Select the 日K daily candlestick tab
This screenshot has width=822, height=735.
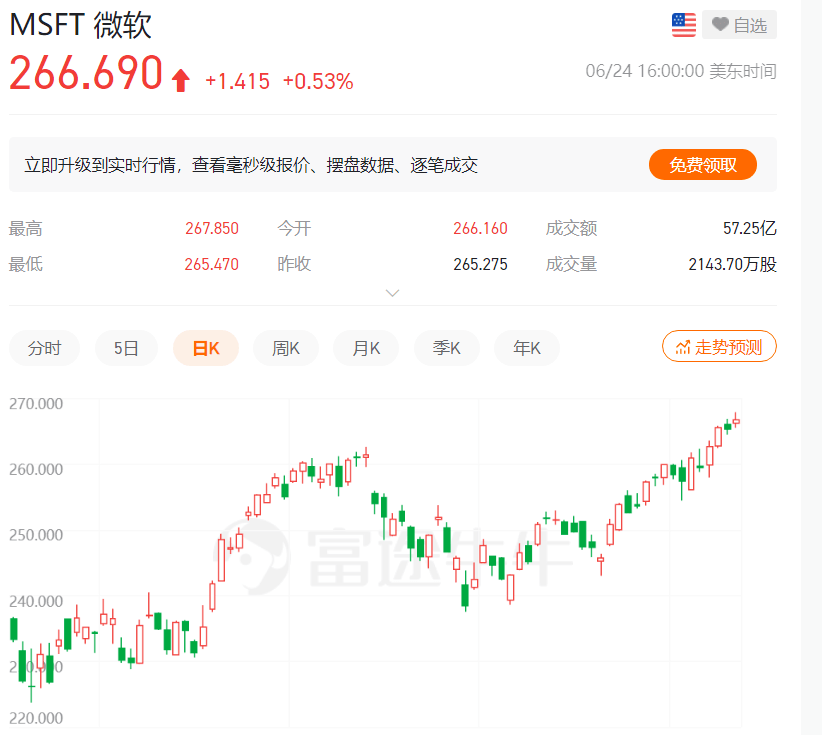point(206,348)
